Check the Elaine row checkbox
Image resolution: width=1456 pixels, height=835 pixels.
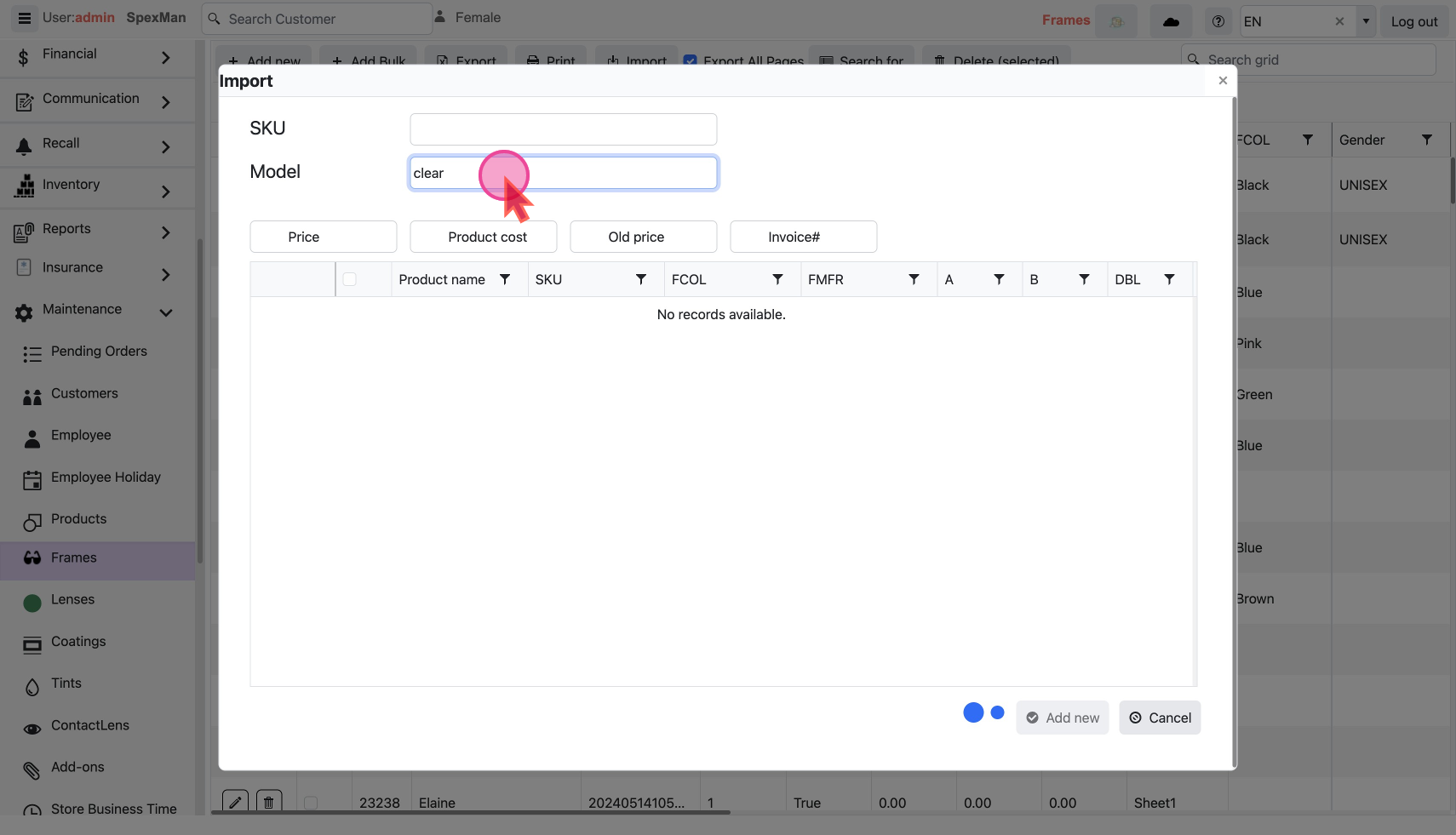311,803
